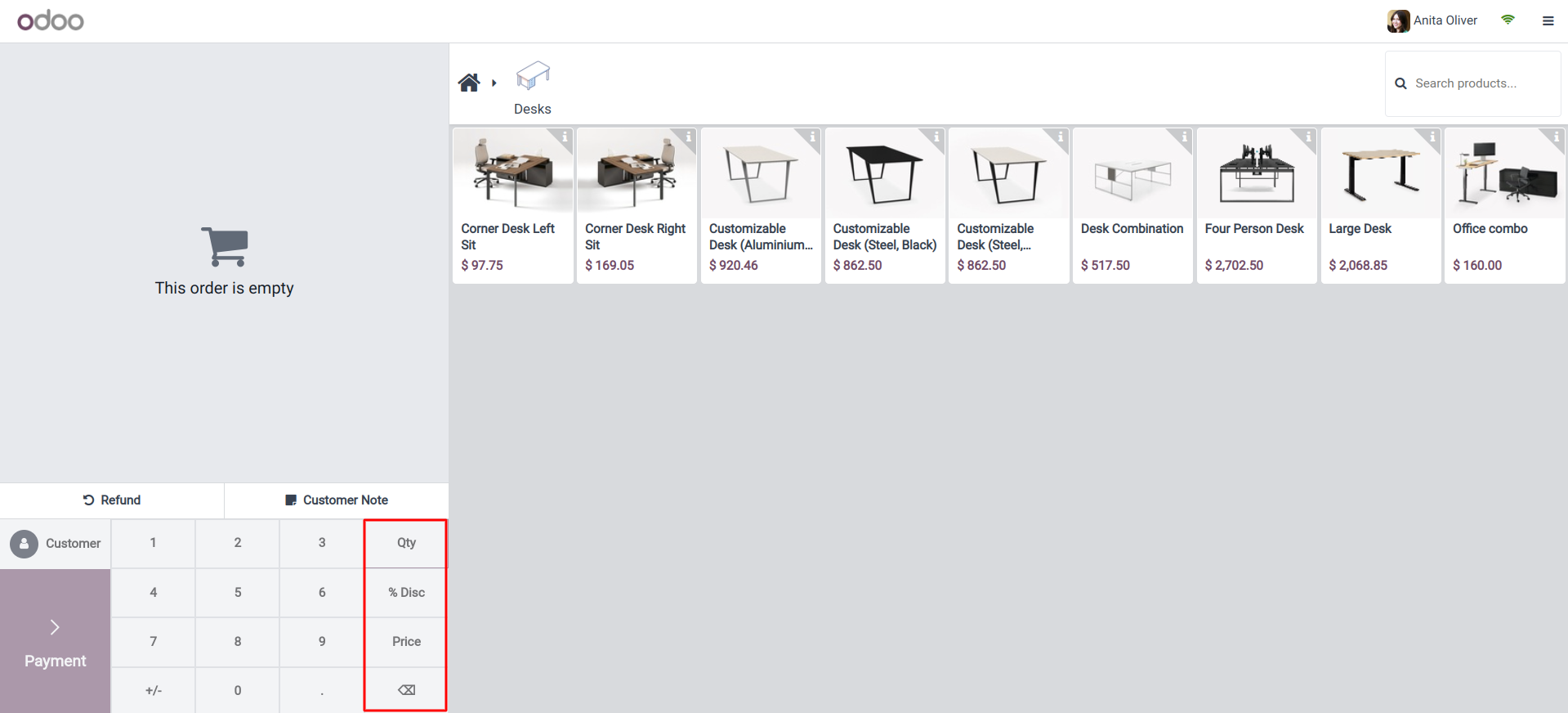Viewport: 1568px width, 713px height.
Task: Click the Search products field
Action: coord(1472,83)
